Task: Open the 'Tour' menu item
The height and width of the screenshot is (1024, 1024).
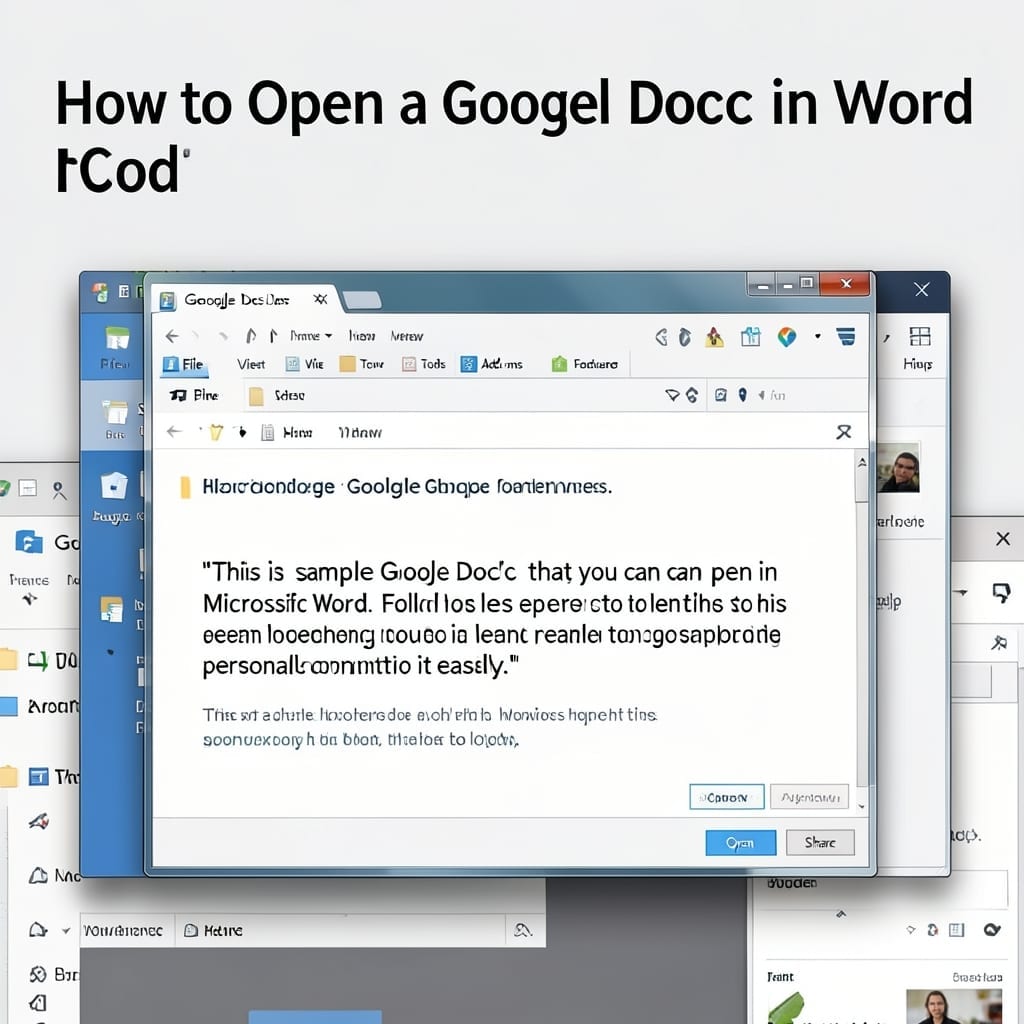Action: [x=362, y=364]
